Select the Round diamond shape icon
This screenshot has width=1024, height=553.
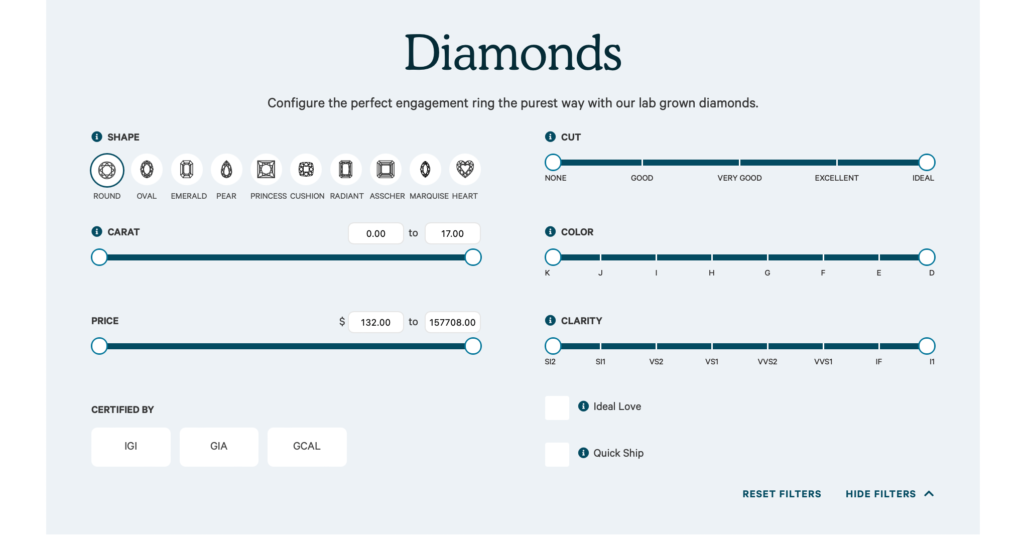[107, 170]
